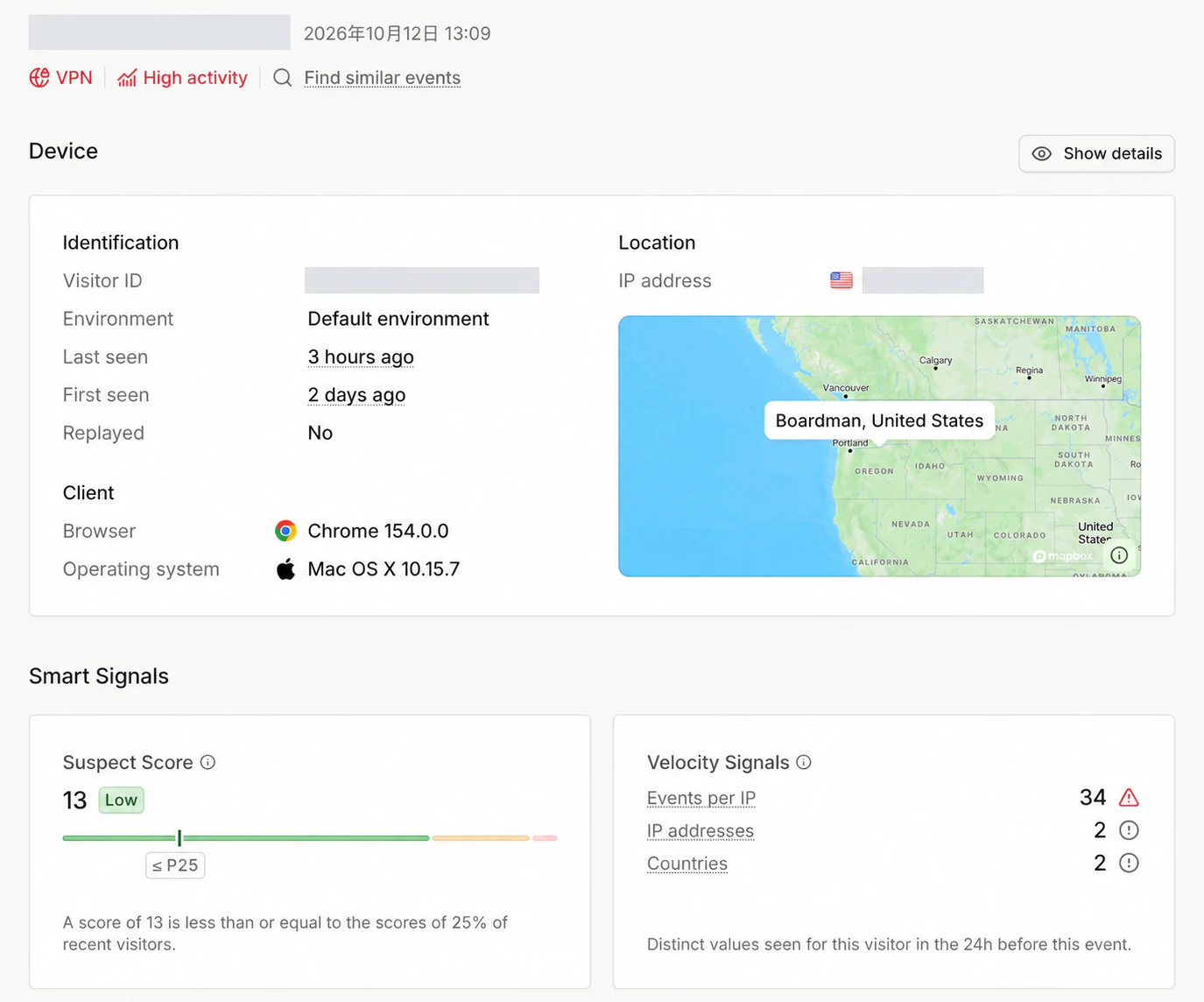The image size is (1204, 1002).
Task: Click the alert circle beside IP addresses count
Action: [x=1129, y=830]
